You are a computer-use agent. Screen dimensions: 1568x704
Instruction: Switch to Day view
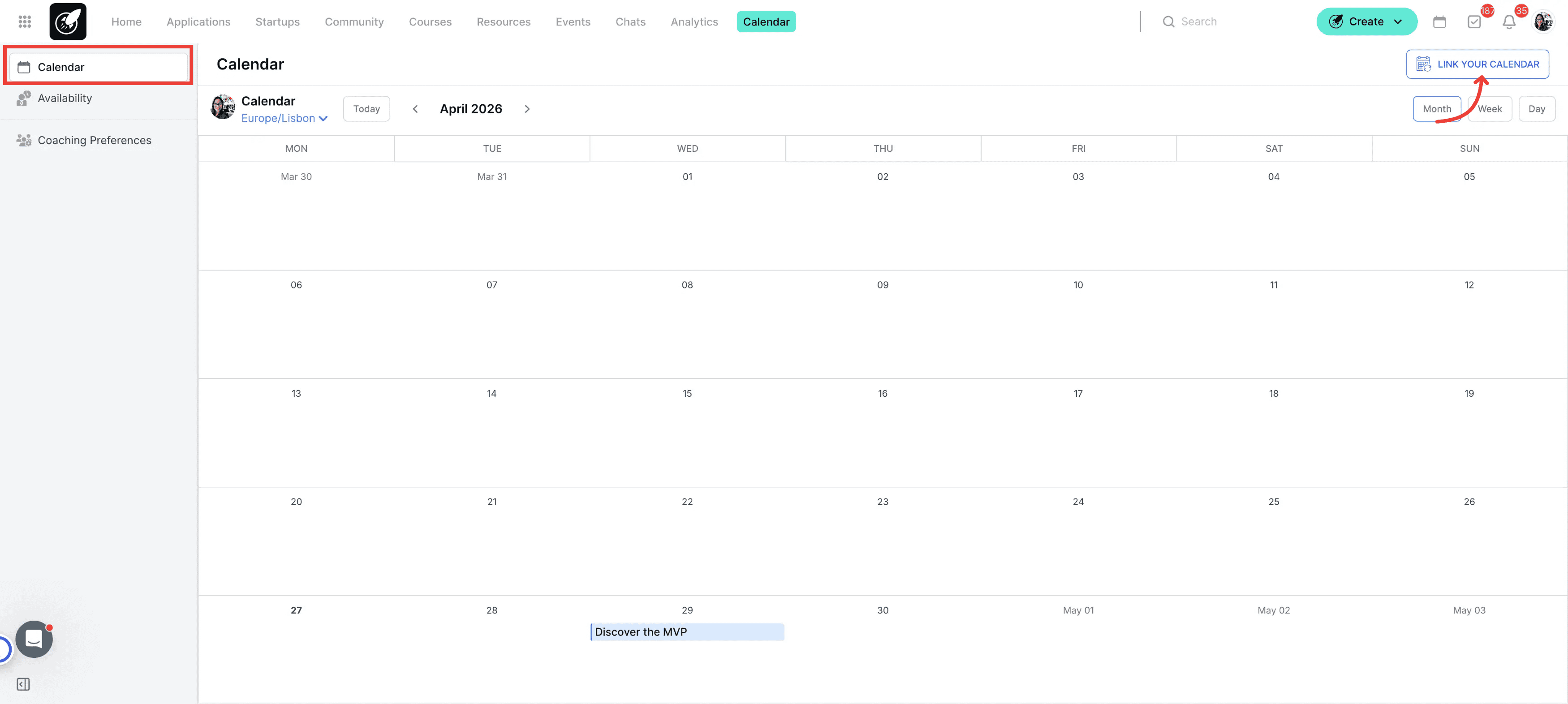coord(1536,109)
